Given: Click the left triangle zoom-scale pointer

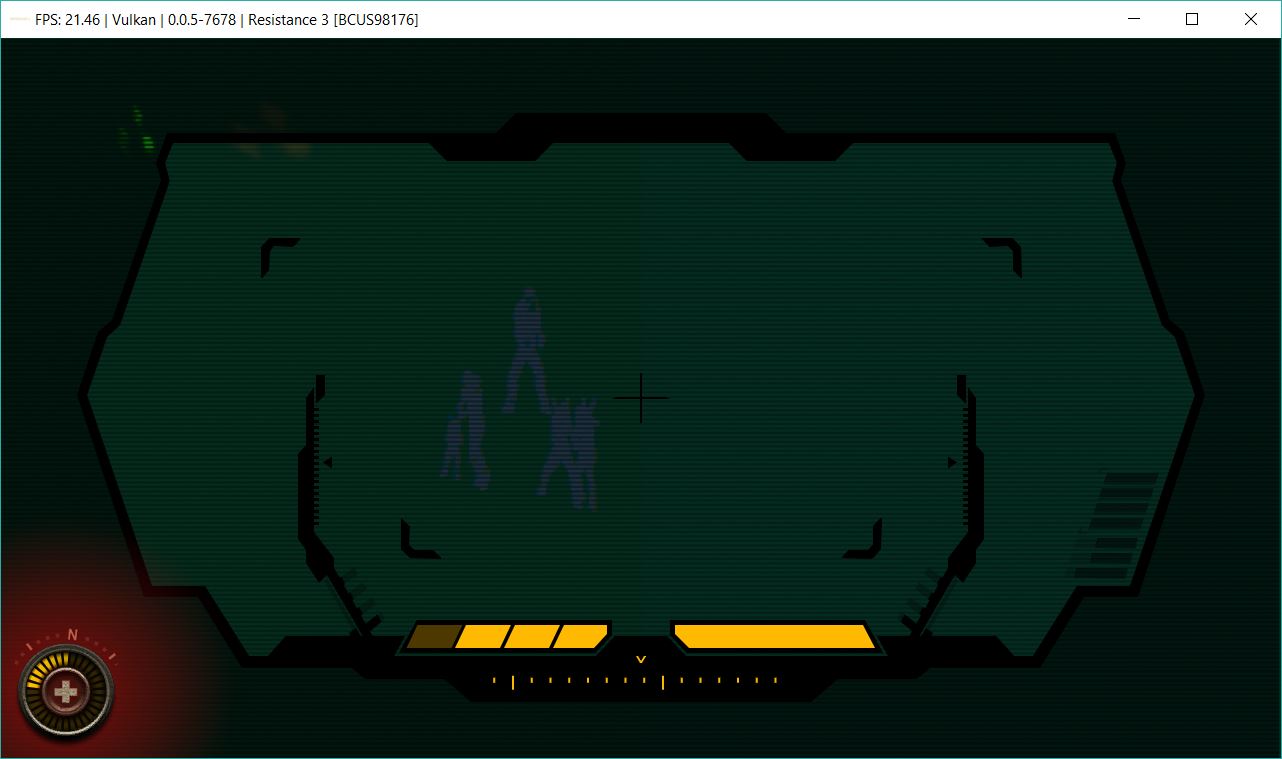Looking at the screenshot, I should pyautogui.click(x=327, y=462).
